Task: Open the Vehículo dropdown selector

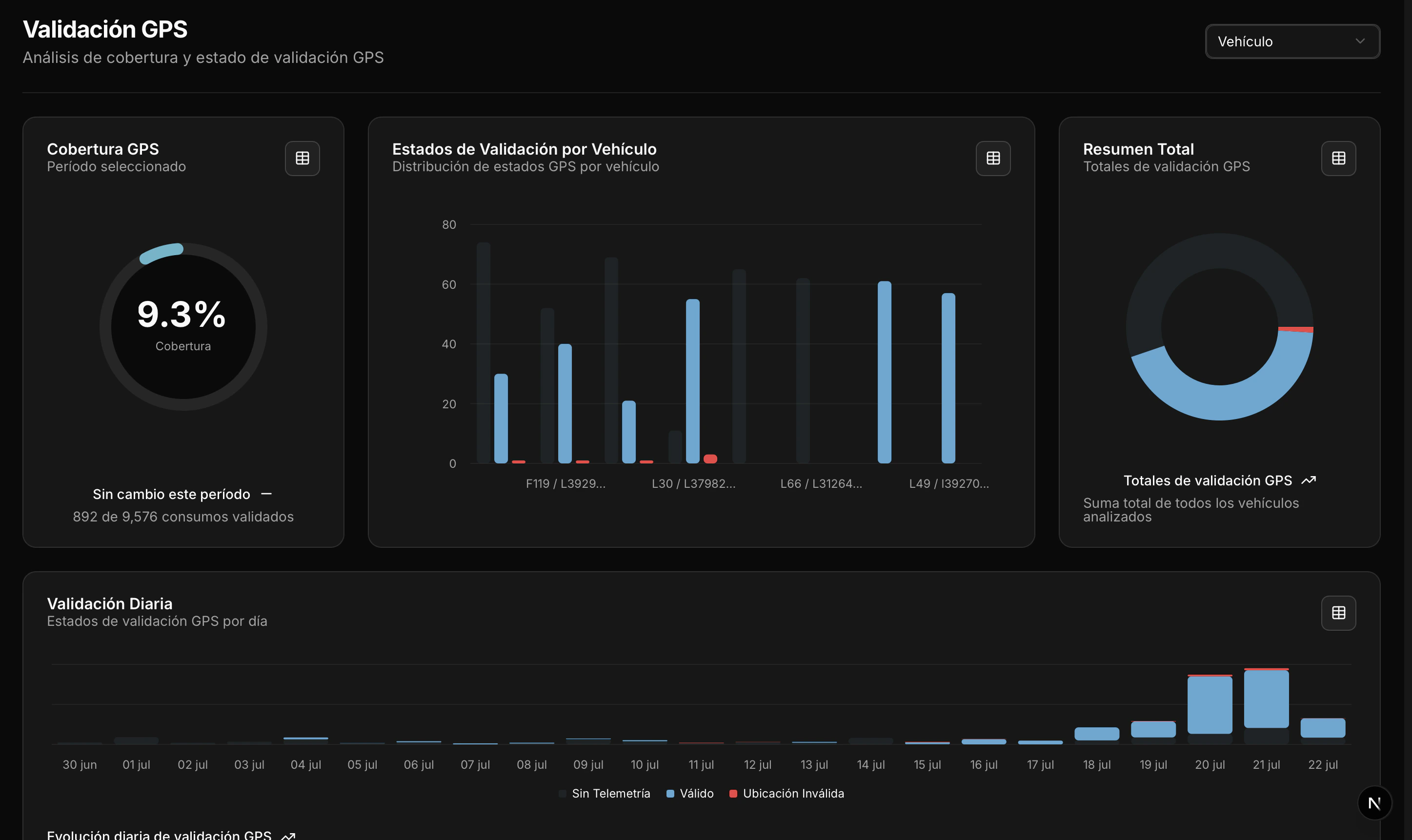Action: [x=1291, y=41]
